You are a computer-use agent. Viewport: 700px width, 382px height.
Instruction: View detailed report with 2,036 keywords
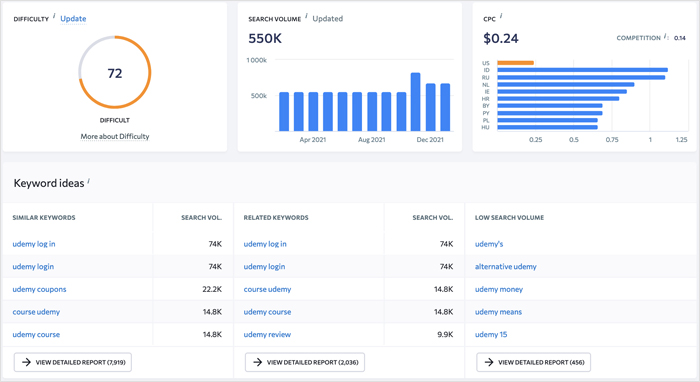305,362
